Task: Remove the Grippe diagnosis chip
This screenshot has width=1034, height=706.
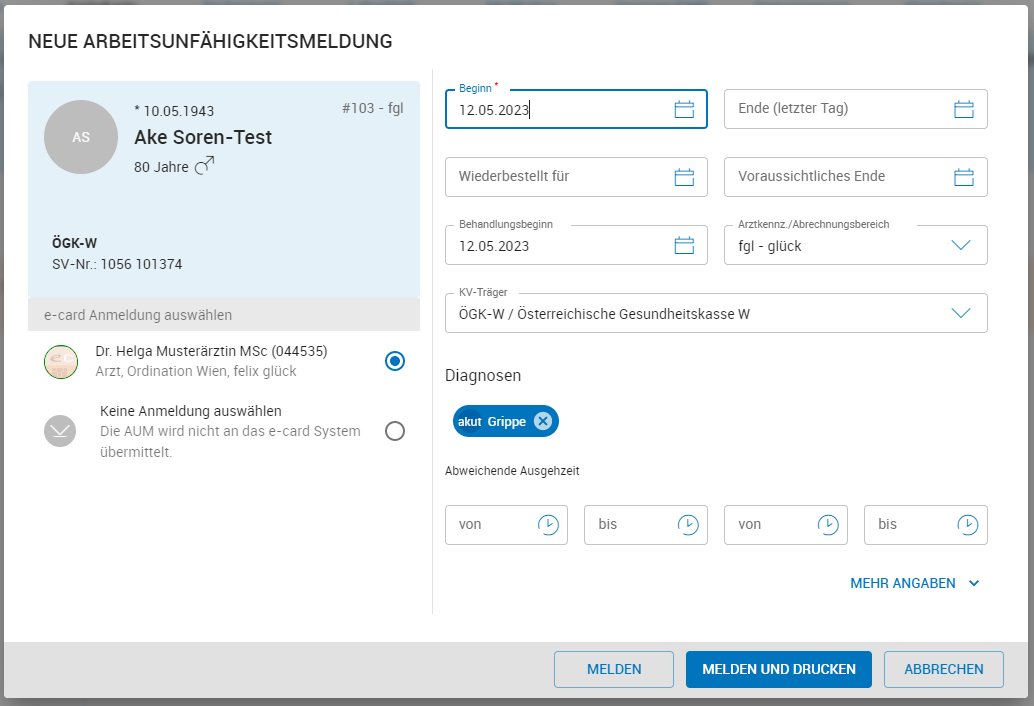Action: (542, 421)
